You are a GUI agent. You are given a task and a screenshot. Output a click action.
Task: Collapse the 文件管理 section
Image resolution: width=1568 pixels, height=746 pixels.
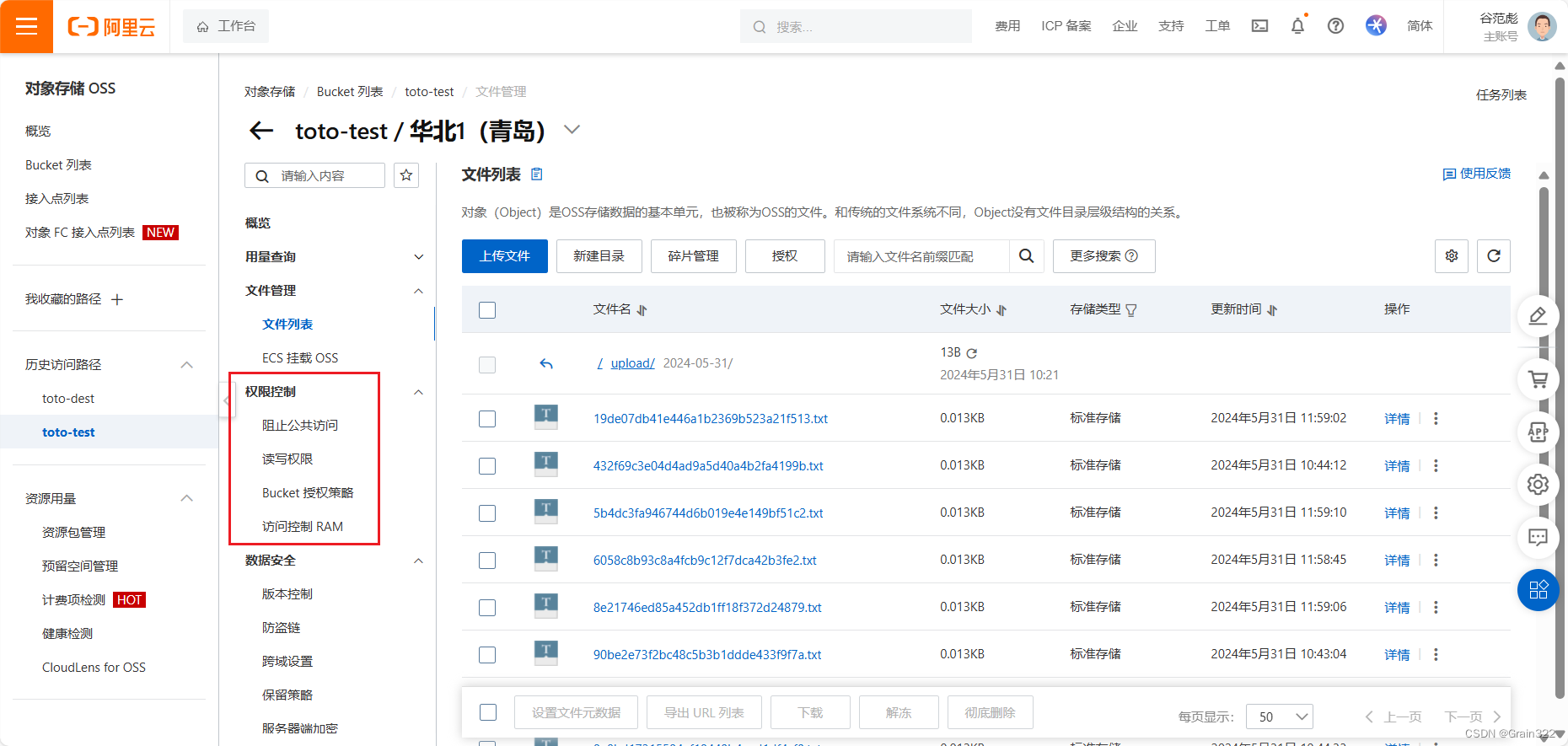coord(419,291)
